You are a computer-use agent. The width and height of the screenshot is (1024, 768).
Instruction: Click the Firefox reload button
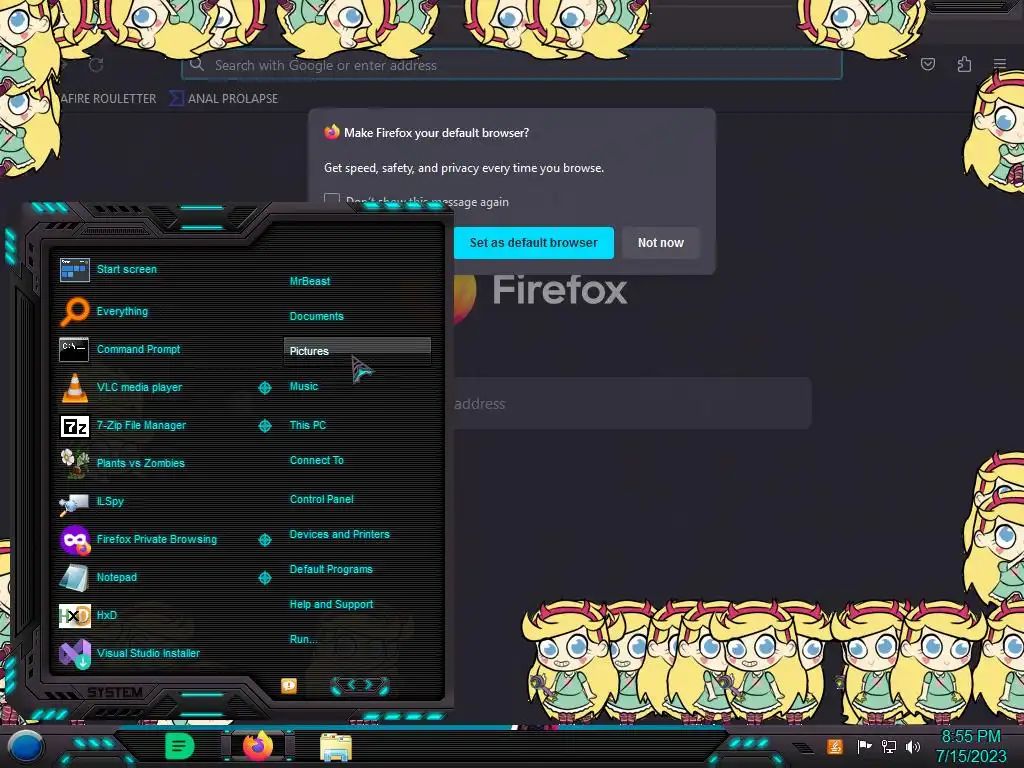point(96,65)
